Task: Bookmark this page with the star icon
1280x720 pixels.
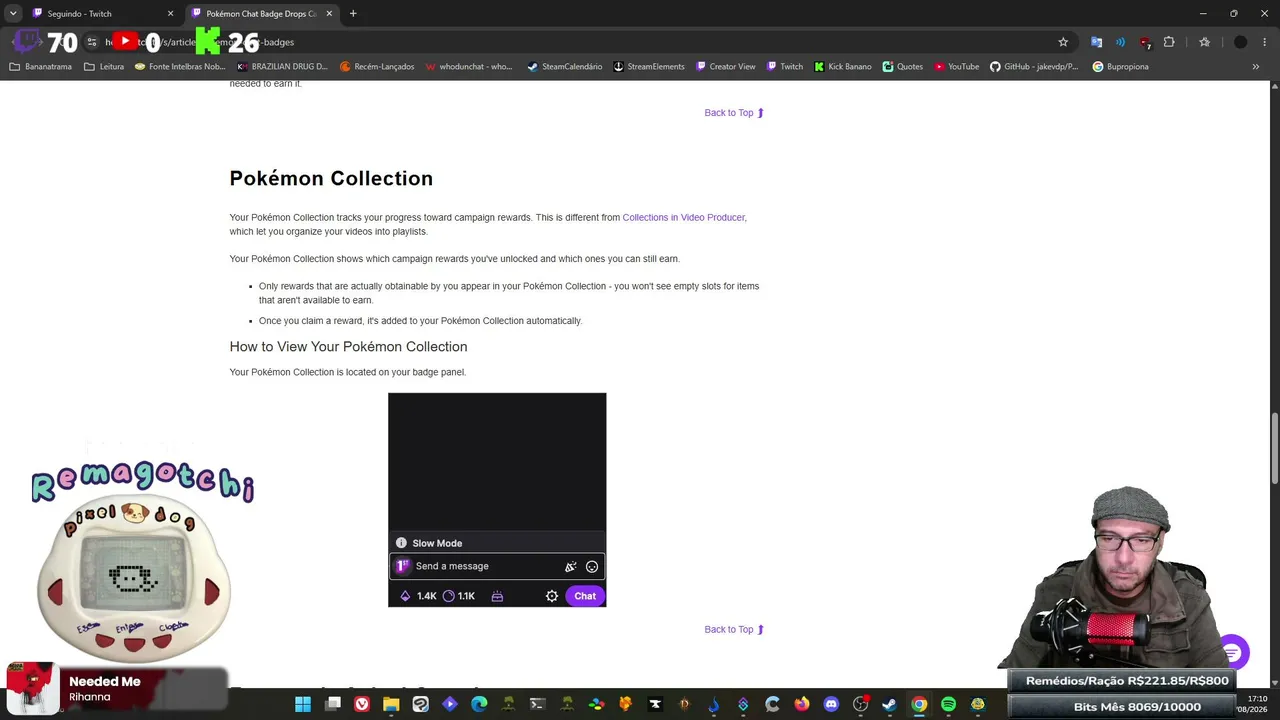Action: 1063,42
